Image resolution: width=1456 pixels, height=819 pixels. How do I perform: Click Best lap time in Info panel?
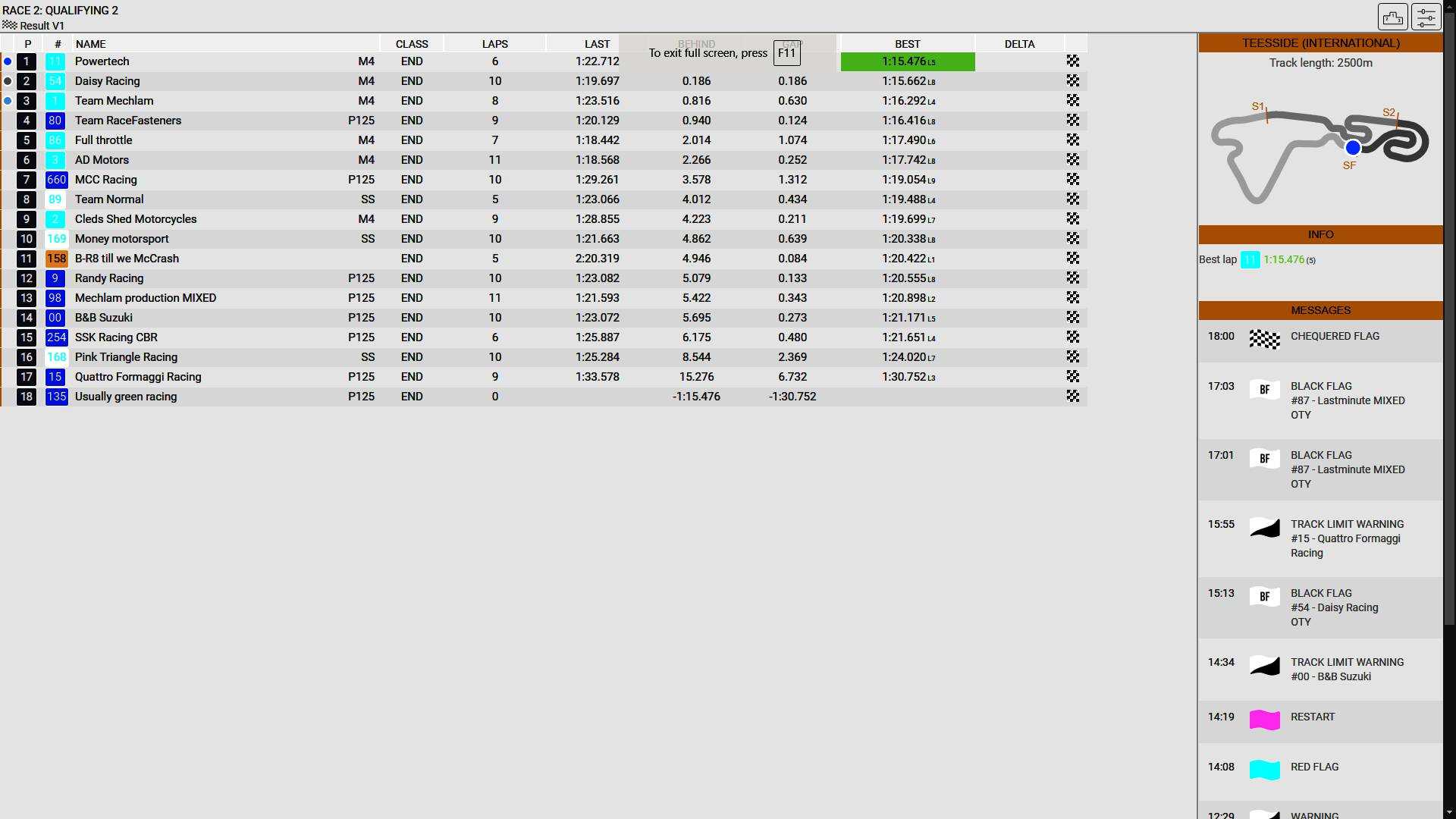pos(1283,260)
